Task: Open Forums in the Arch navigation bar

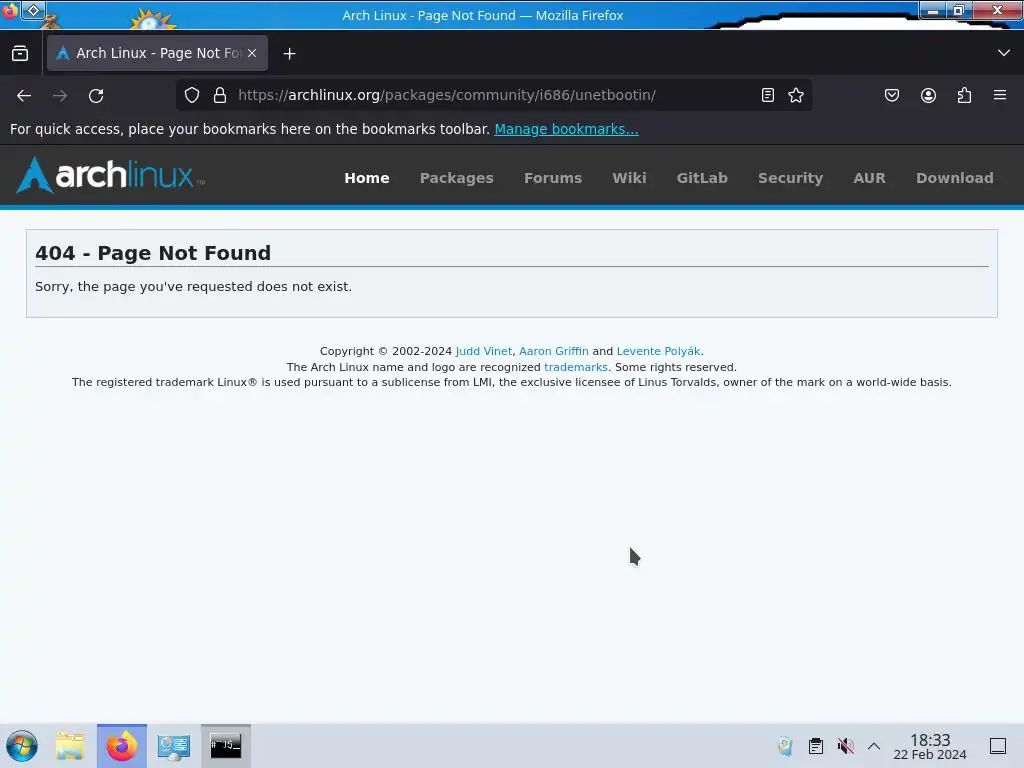Action: [552, 178]
